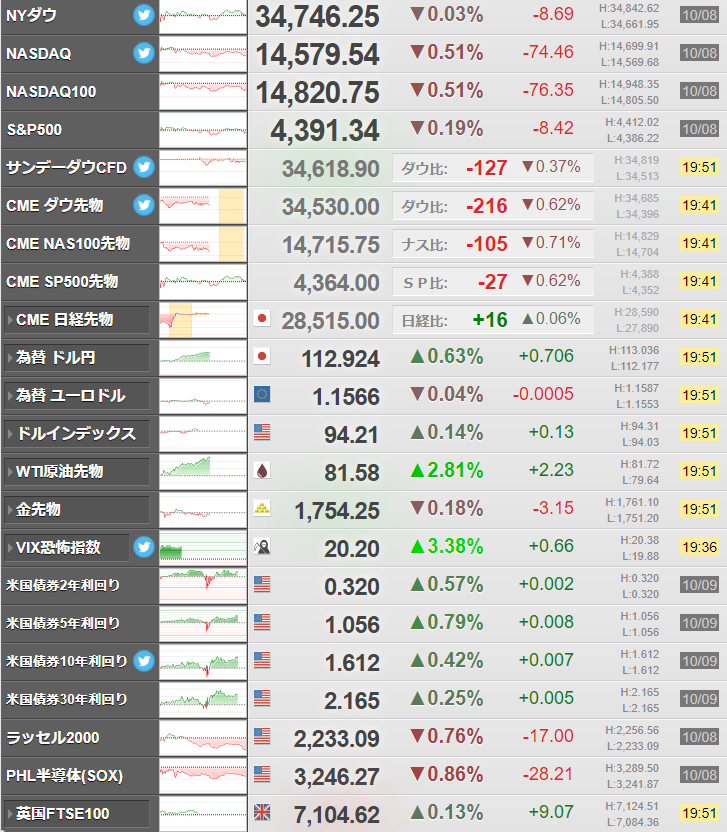Click the Twitter icon beside 米国債券10年利回り
Viewport: 727px width, 832px height.
click(144, 661)
